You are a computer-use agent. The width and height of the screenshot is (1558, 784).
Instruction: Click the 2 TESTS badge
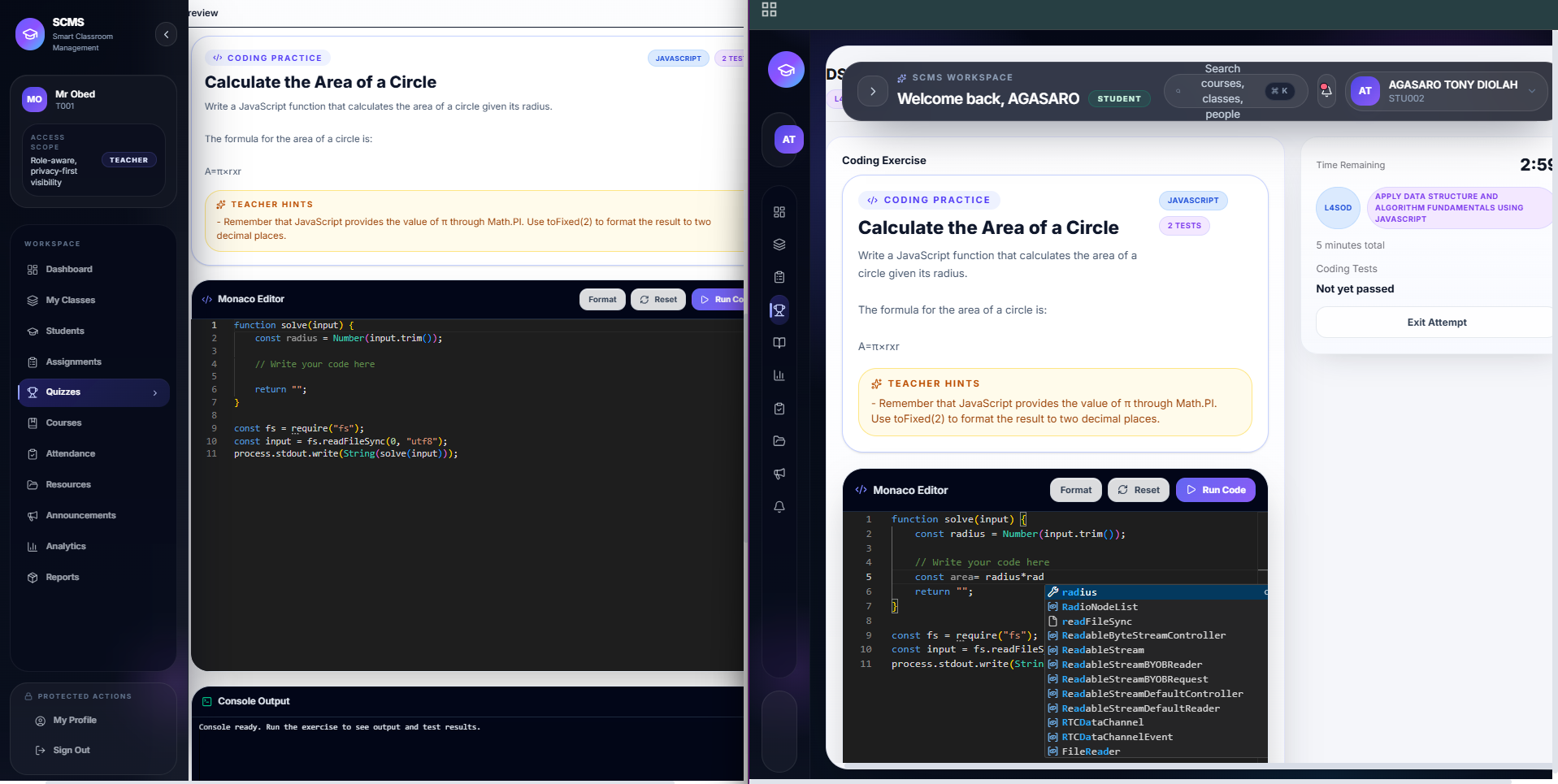(x=1184, y=226)
